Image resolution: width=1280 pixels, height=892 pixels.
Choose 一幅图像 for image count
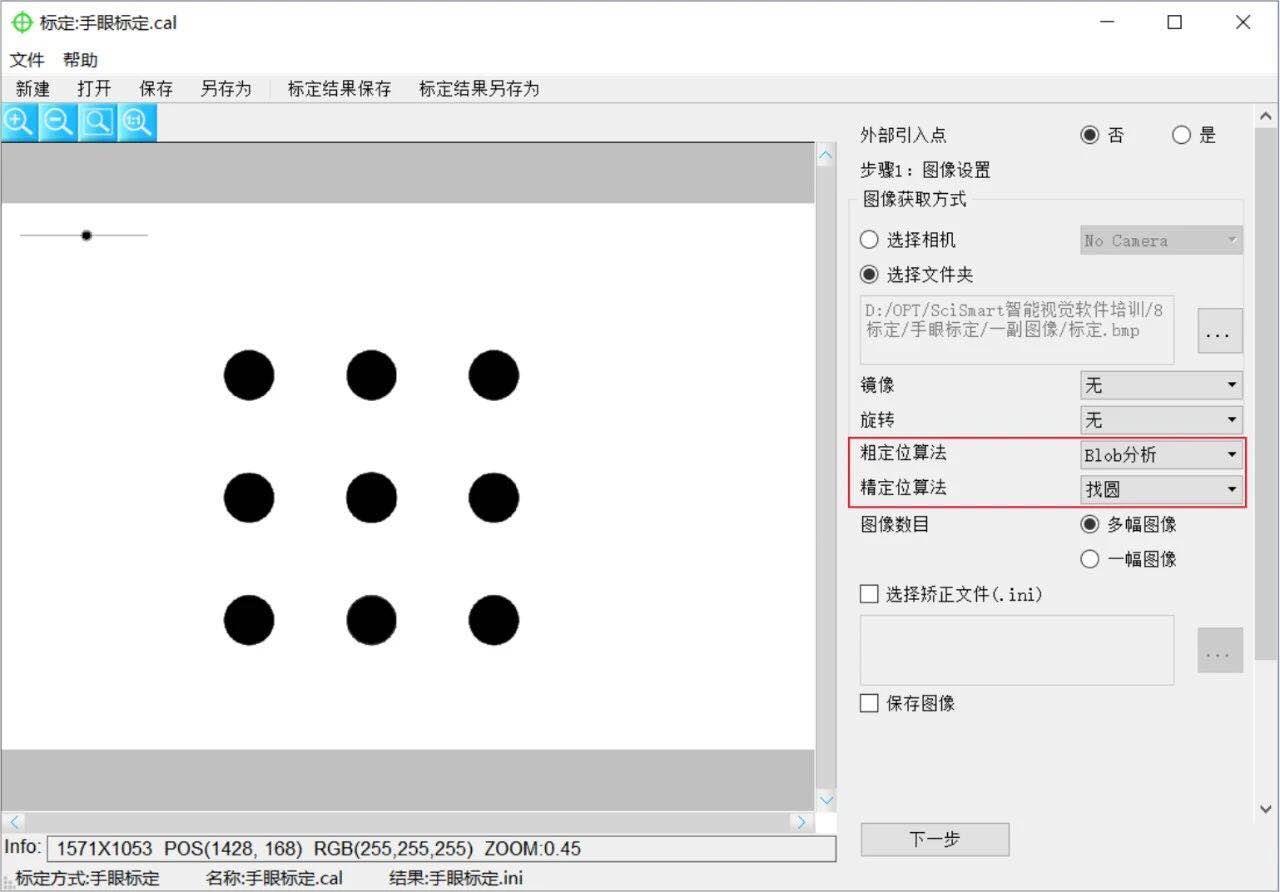point(1090,559)
